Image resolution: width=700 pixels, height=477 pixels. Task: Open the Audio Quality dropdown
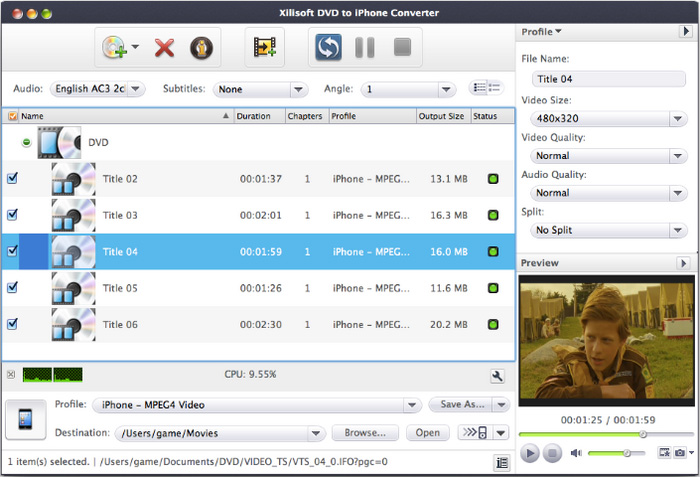click(x=608, y=193)
